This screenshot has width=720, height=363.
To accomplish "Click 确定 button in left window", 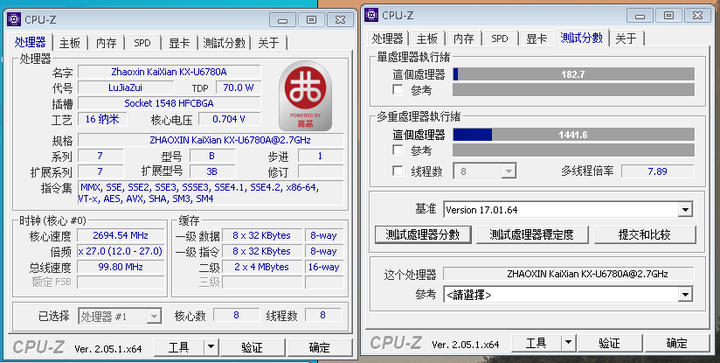I will click(x=320, y=347).
